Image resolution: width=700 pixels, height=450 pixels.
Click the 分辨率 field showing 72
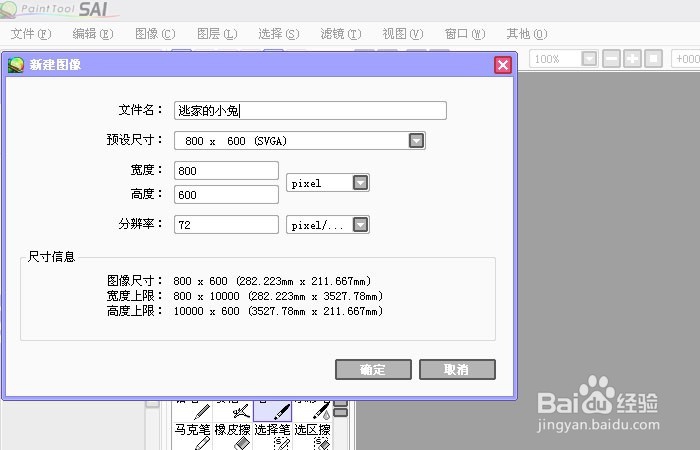point(226,225)
